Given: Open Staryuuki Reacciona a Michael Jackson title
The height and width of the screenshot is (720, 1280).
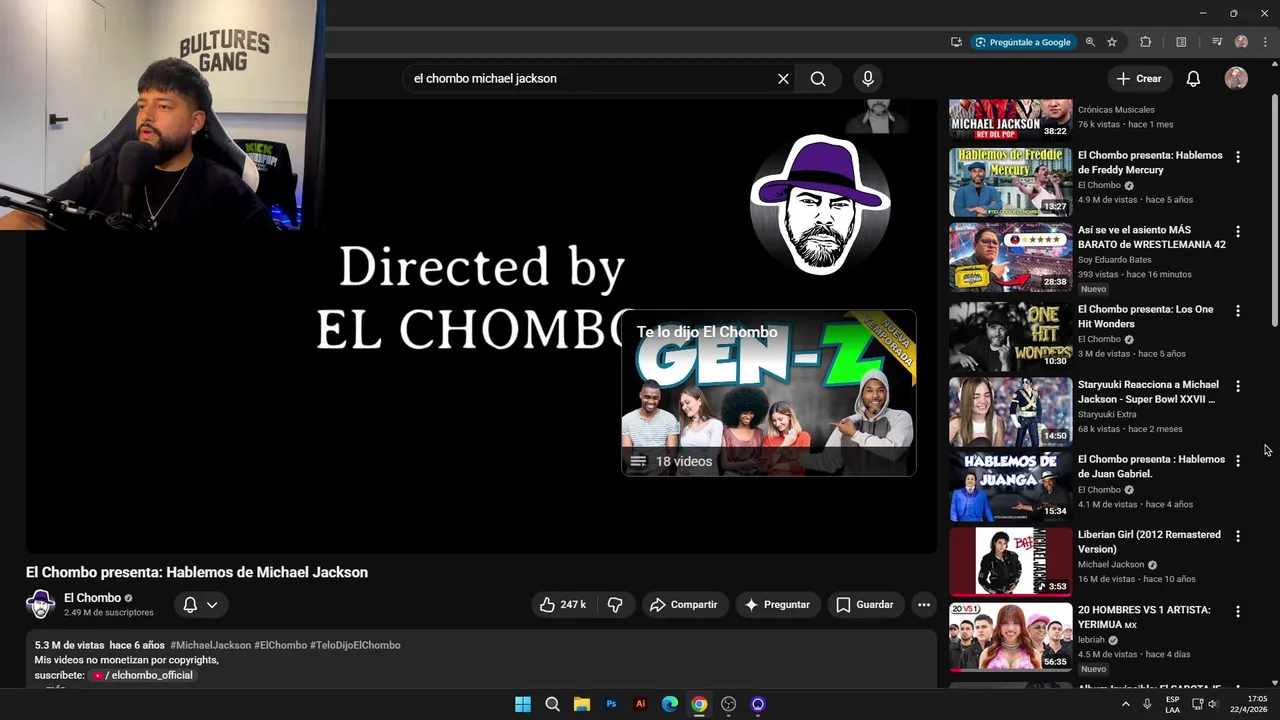Looking at the screenshot, I should [1148, 392].
